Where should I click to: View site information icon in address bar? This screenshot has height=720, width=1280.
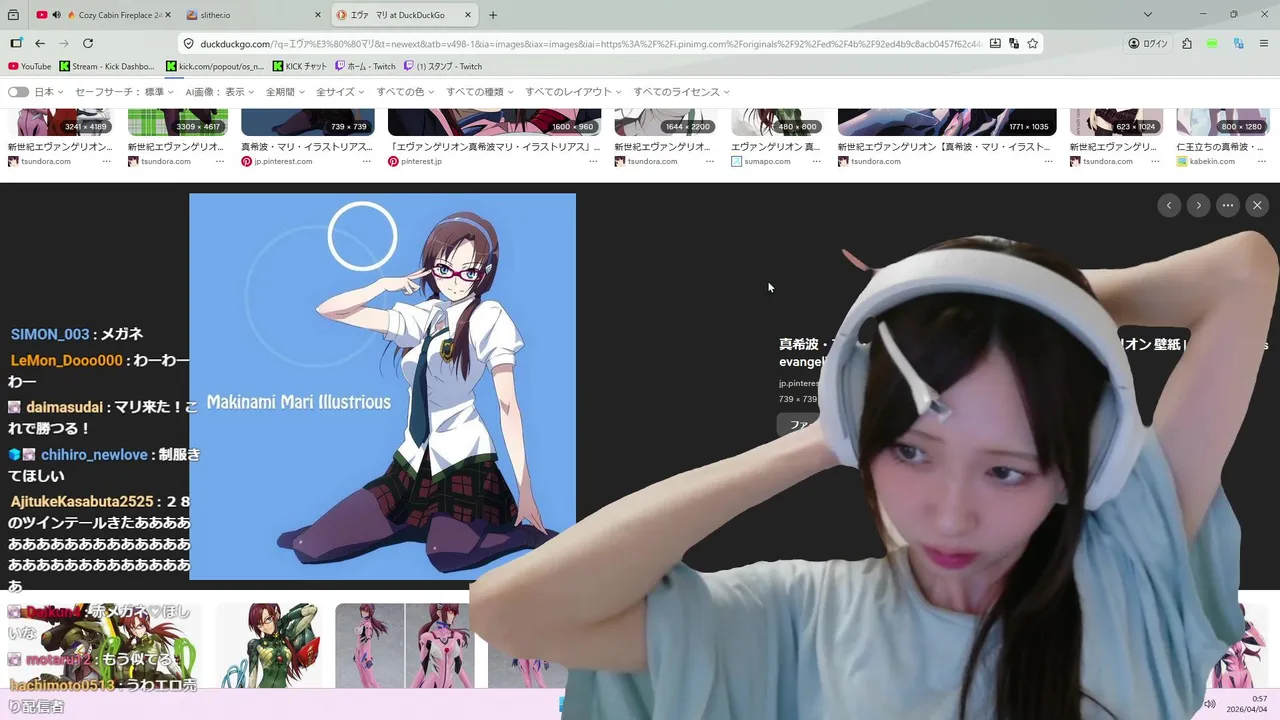click(x=188, y=43)
